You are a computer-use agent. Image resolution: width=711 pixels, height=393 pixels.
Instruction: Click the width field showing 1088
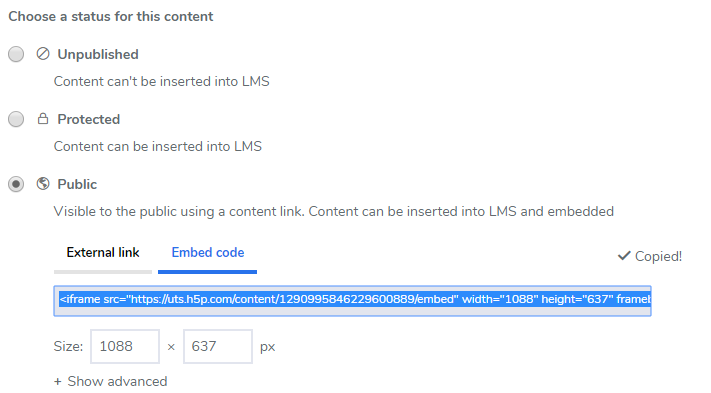click(x=125, y=346)
